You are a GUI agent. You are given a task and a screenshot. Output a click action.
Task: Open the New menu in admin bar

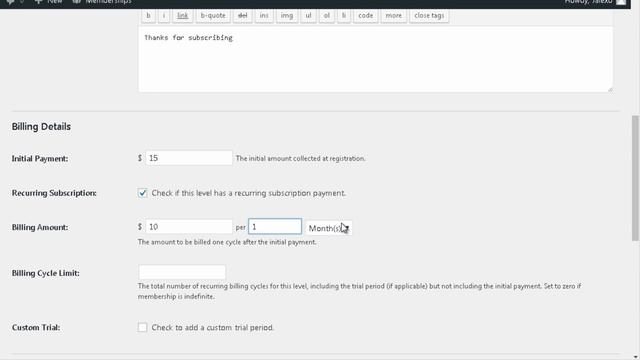[x=48, y=2]
